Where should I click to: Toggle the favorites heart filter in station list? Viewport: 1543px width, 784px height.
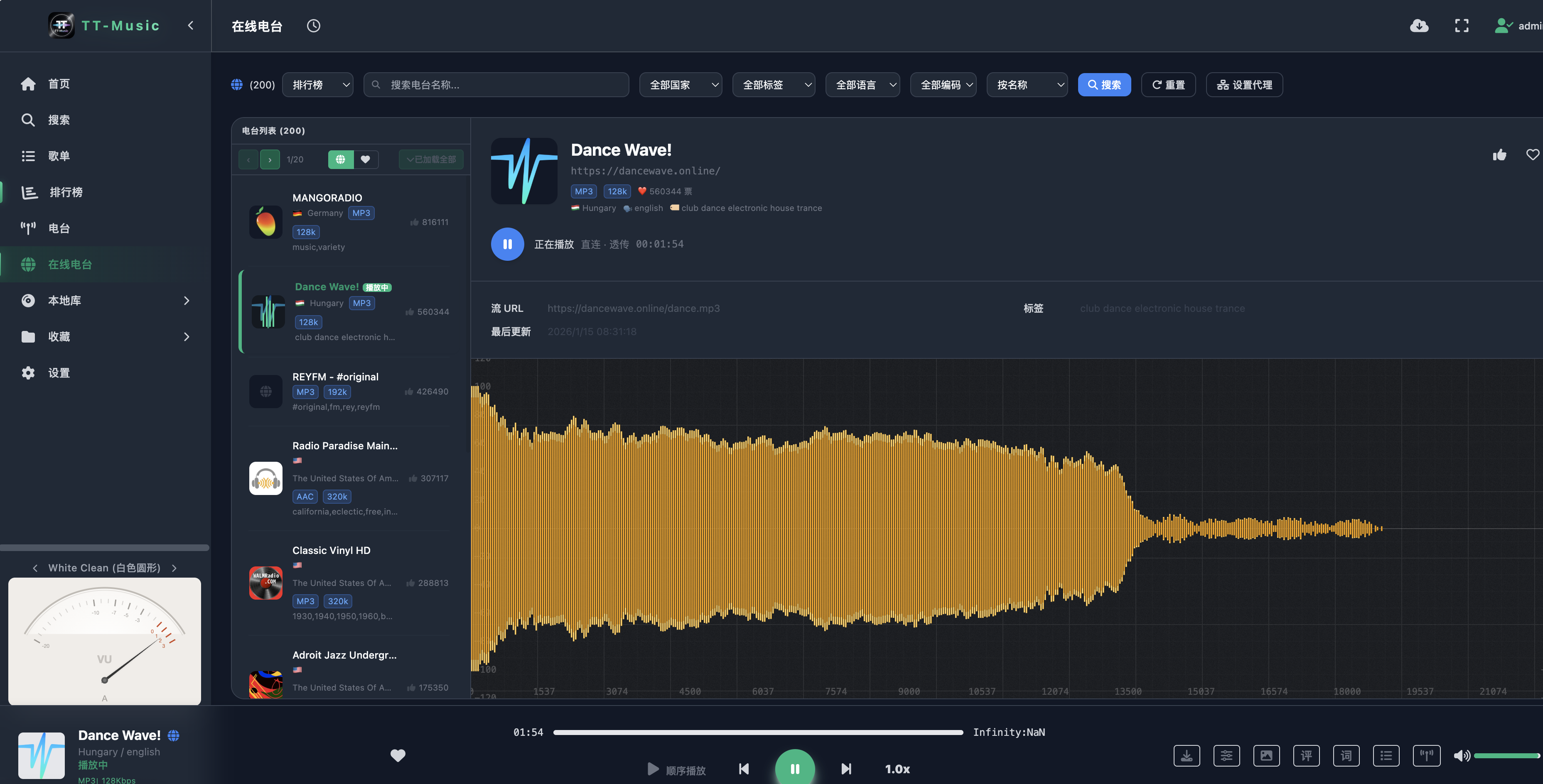pyautogui.click(x=365, y=159)
